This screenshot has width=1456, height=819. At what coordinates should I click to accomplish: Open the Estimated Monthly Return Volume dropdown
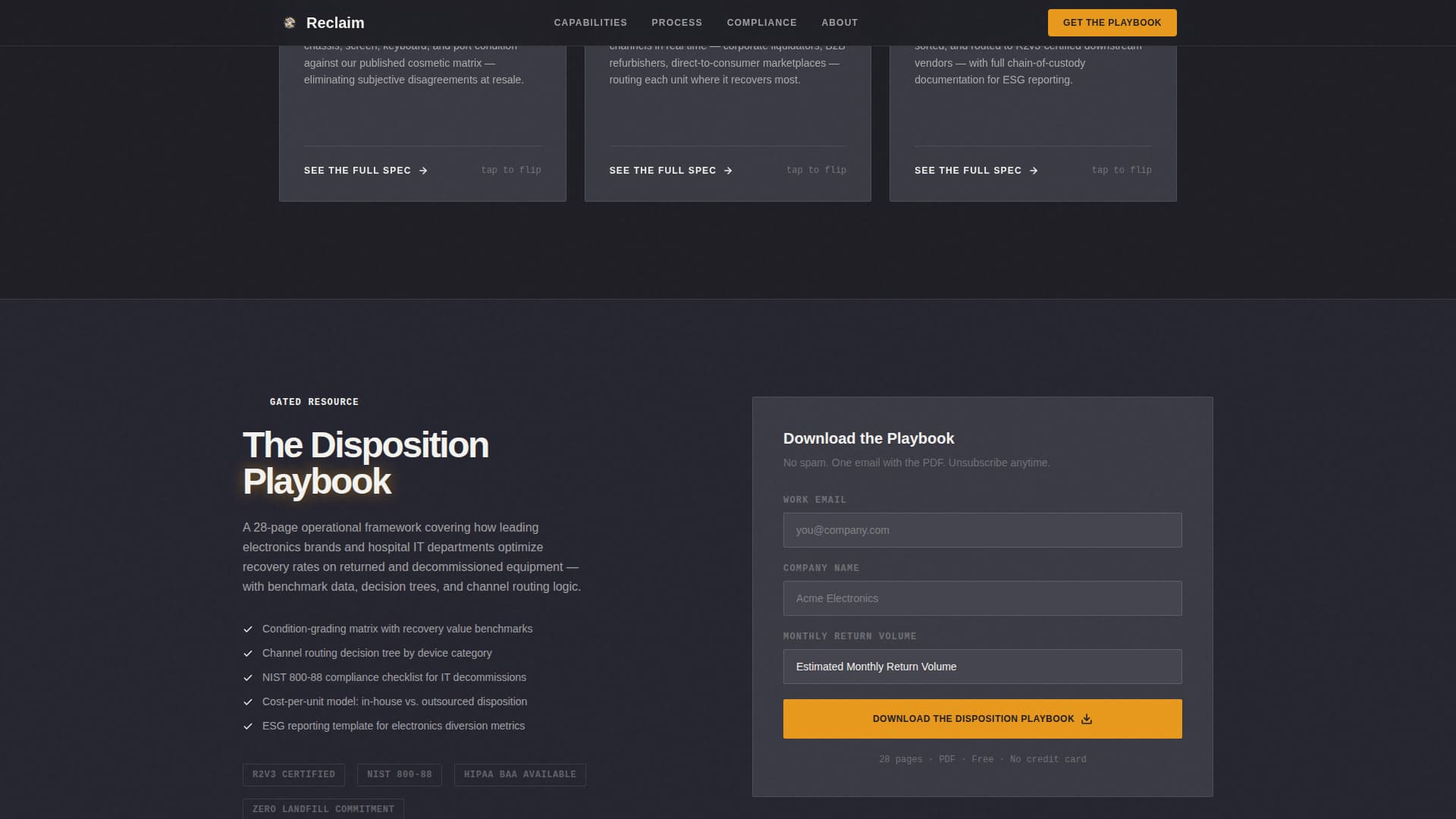pyautogui.click(x=982, y=667)
